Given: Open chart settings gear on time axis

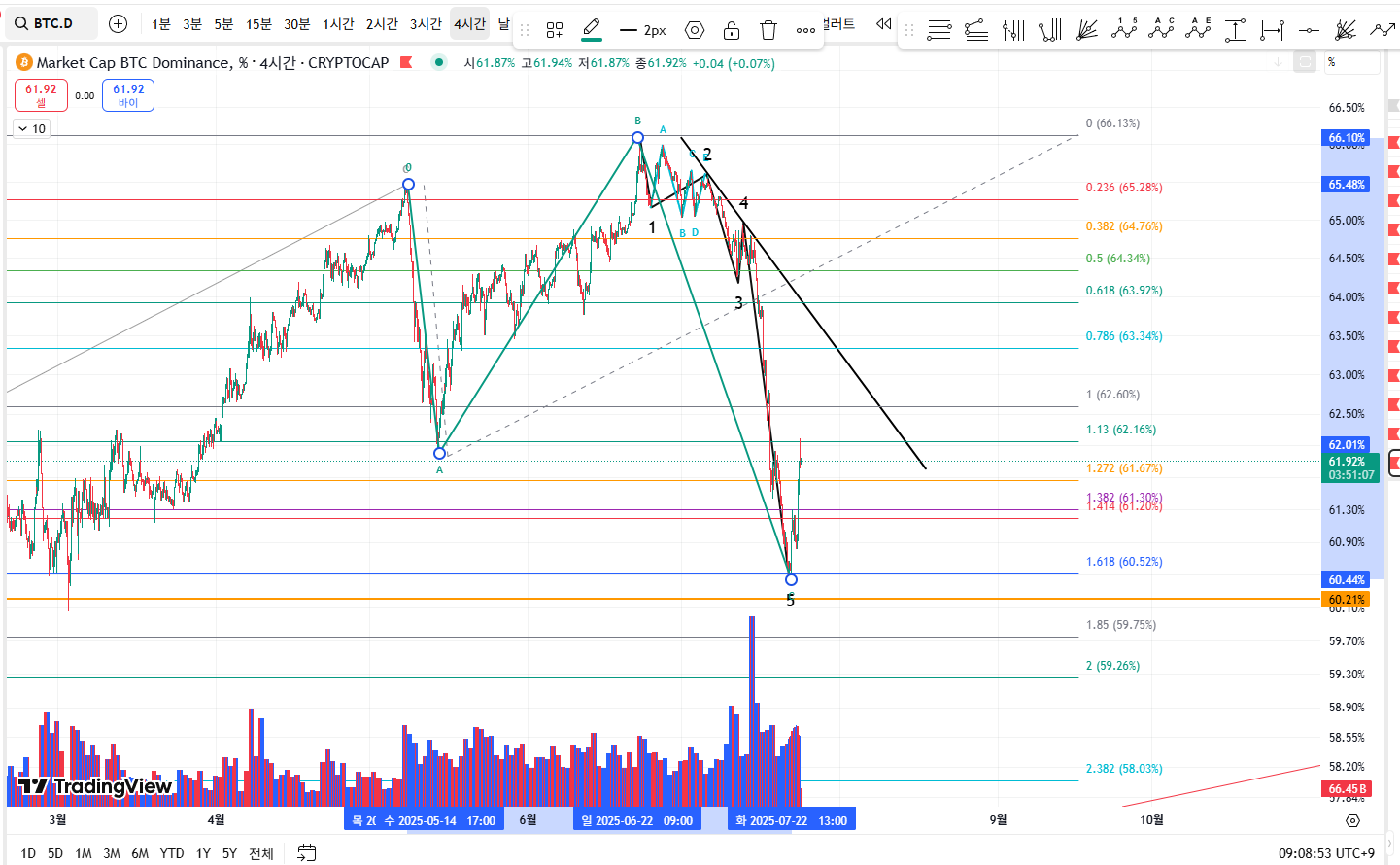Looking at the screenshot, I should (x=1352, y=820).
